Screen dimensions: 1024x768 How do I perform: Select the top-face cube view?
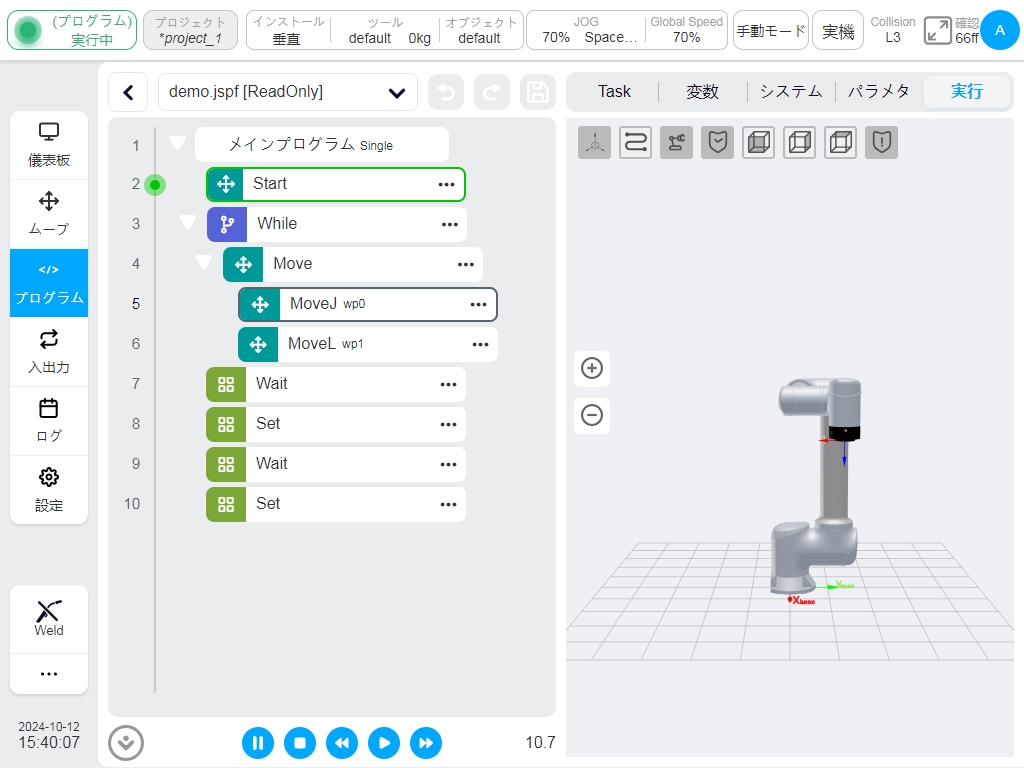[841, 142]
